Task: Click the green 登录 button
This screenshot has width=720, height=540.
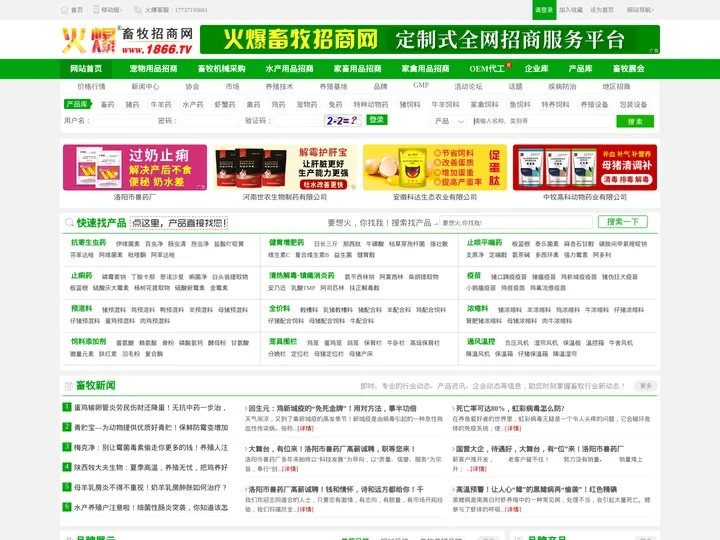Action: coord(377,120)
